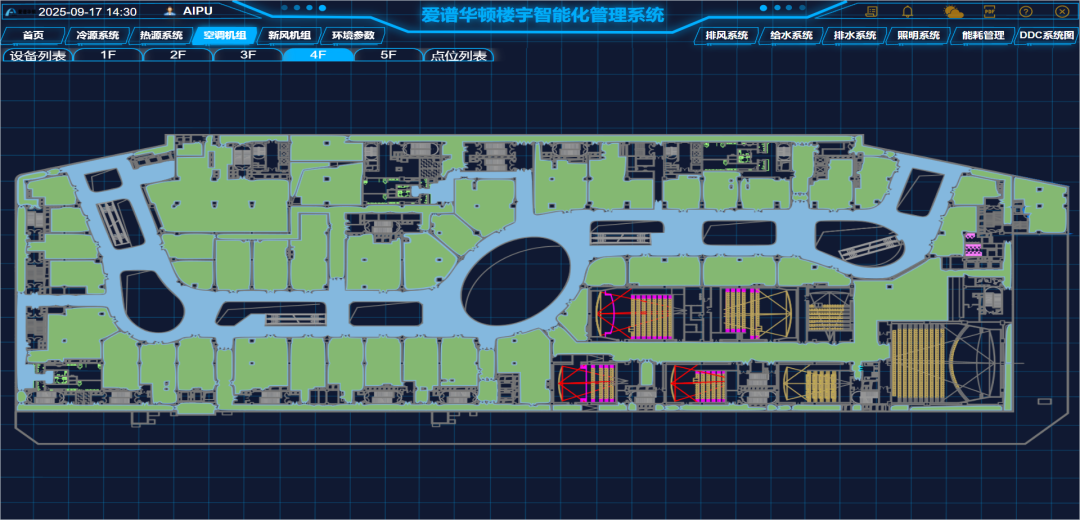Select the 2F floor tab
This screenshot has width=1080, height=520.
[178, 55]
